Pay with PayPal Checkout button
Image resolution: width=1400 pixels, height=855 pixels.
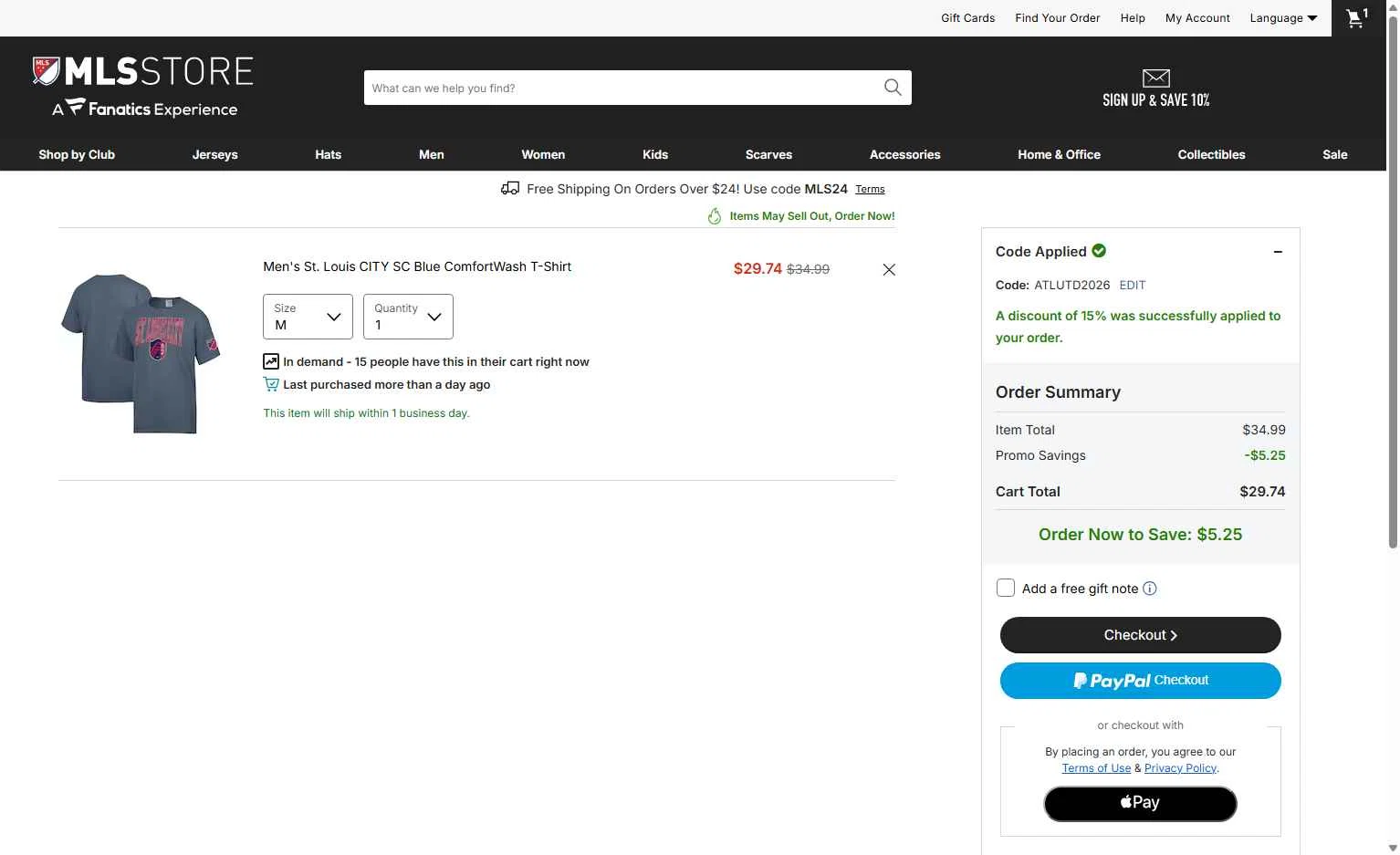[1141, 681]
